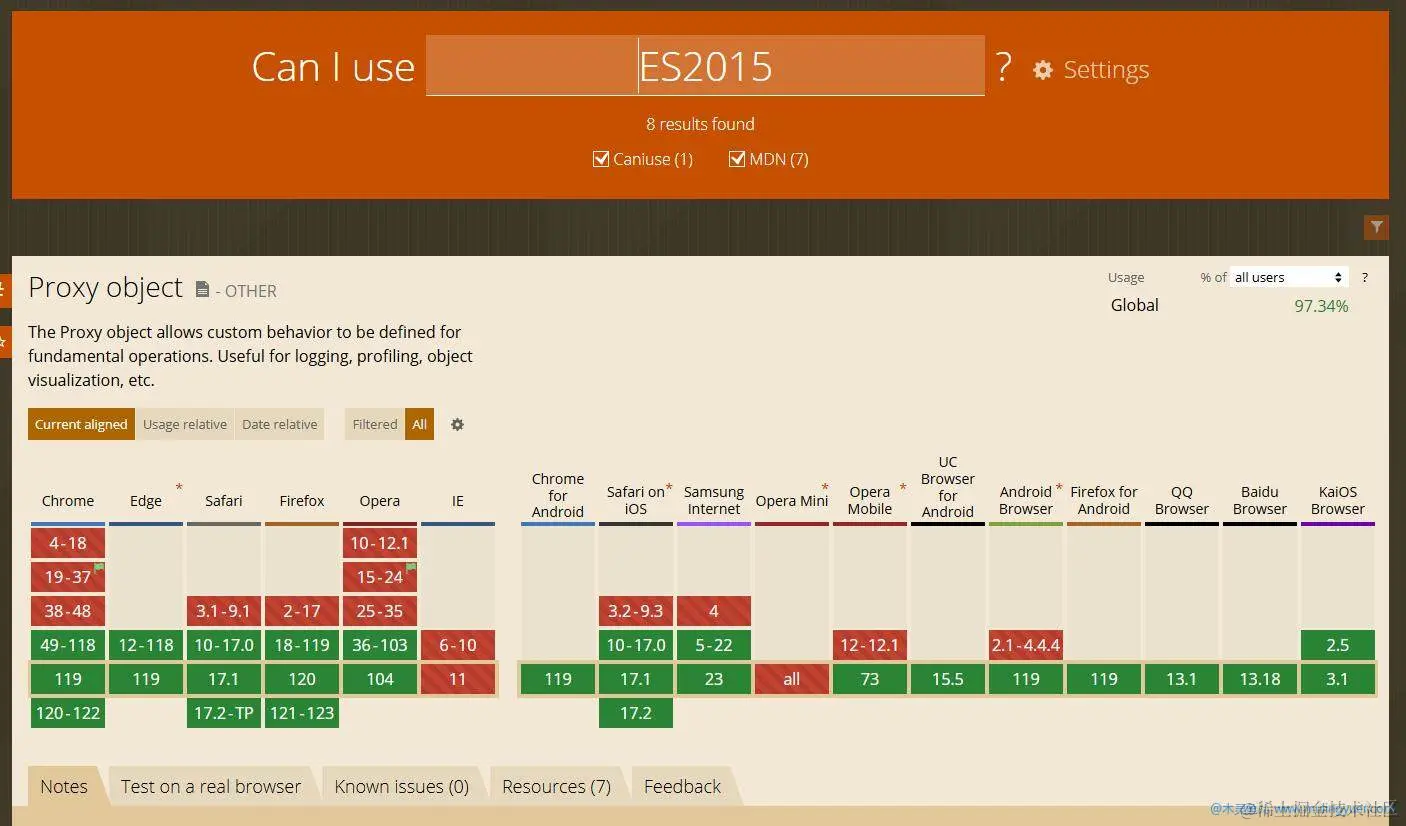The height and width of the screenshot is (826, 1406).
Task: Select Chrome version 120-122 cell
Action: point(68,713)
